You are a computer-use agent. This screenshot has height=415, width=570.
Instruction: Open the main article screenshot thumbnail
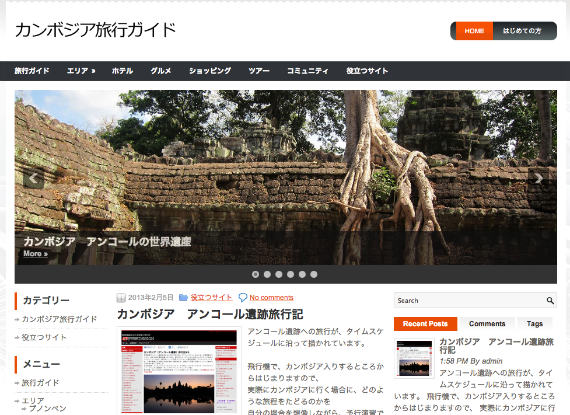coord(179,372)
